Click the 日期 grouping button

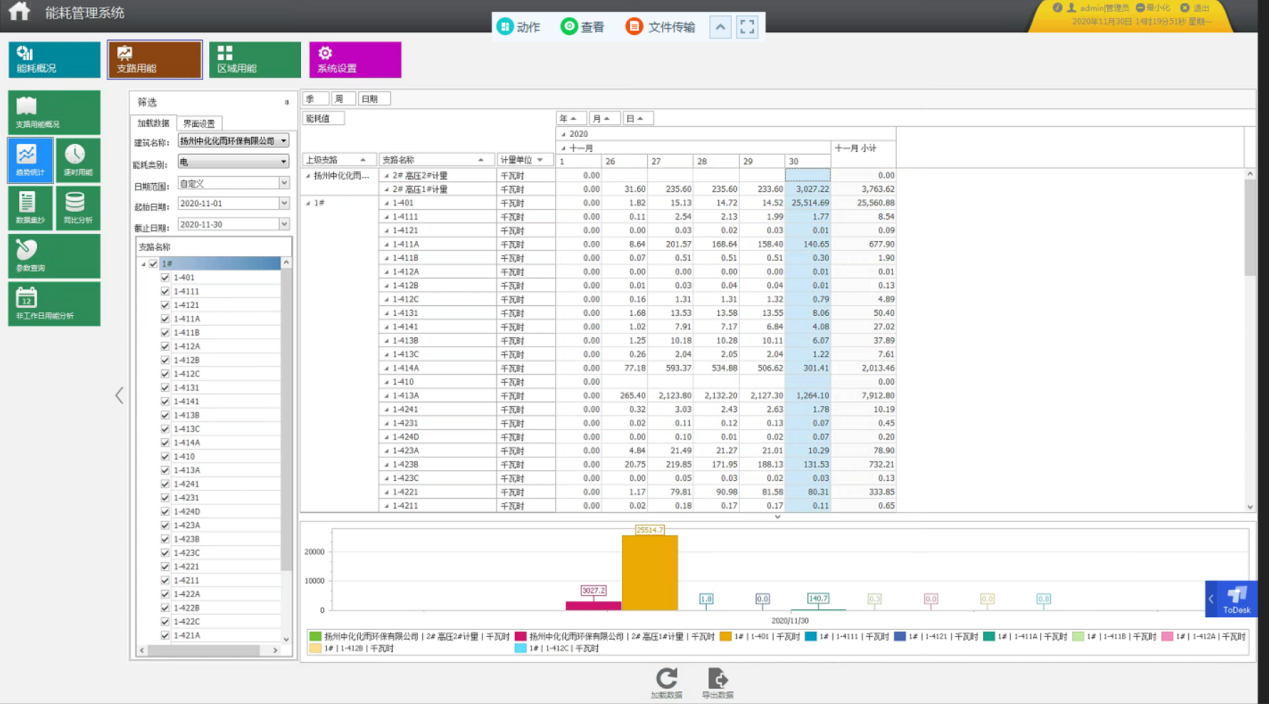point(374,99)
